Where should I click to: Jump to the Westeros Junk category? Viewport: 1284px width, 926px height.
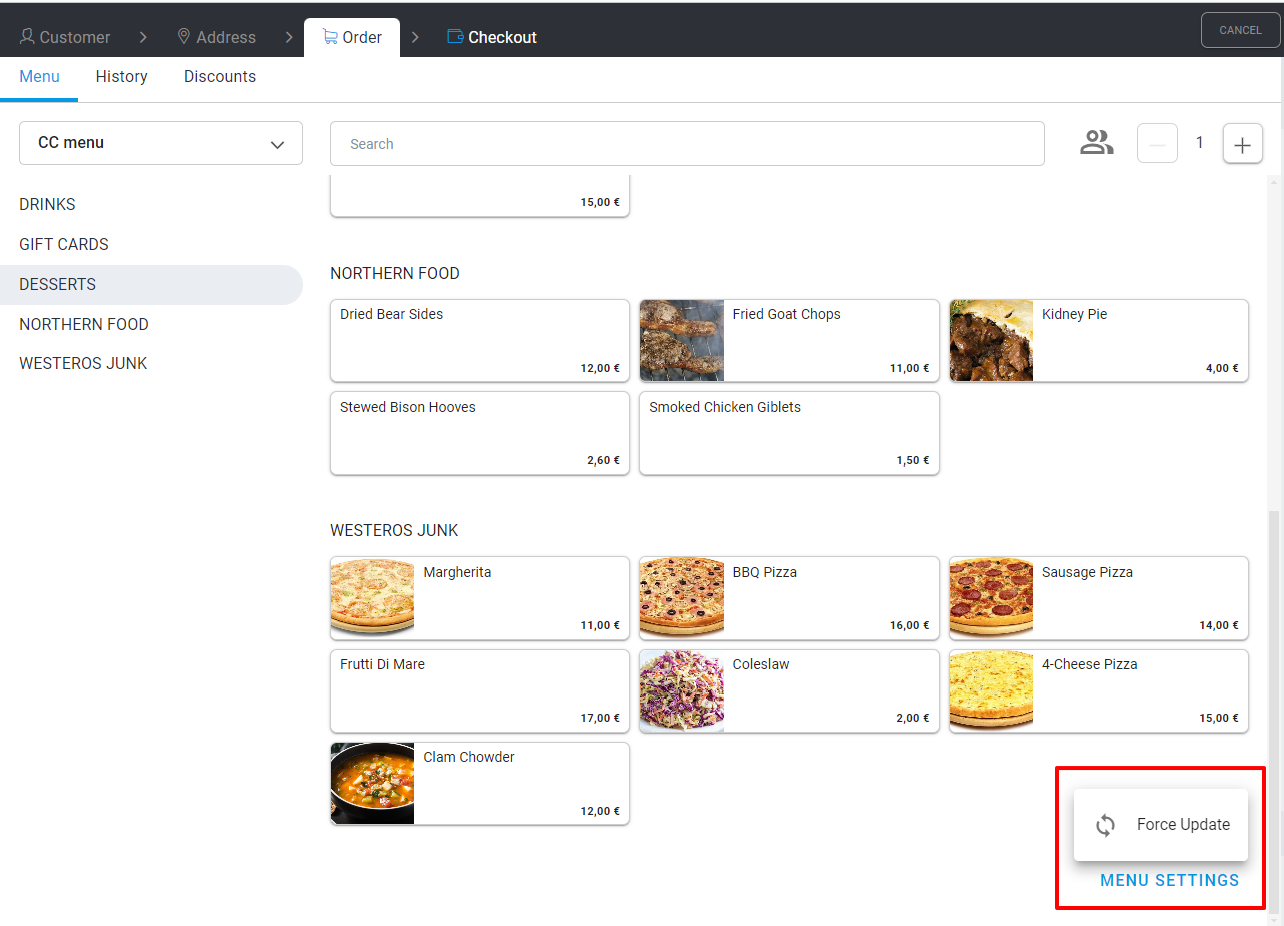83,363
